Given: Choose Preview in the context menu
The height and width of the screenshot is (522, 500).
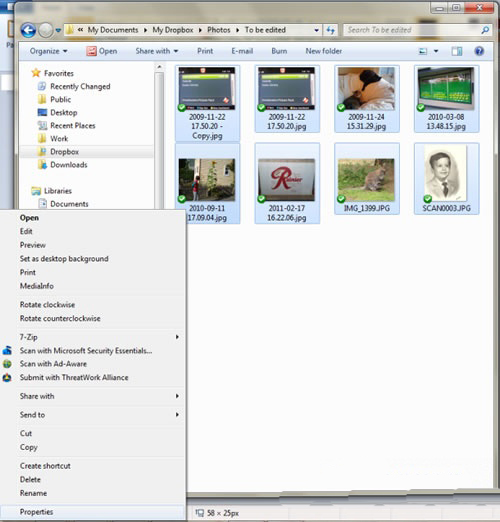Looking at the screenshot, I should [93, 245].
